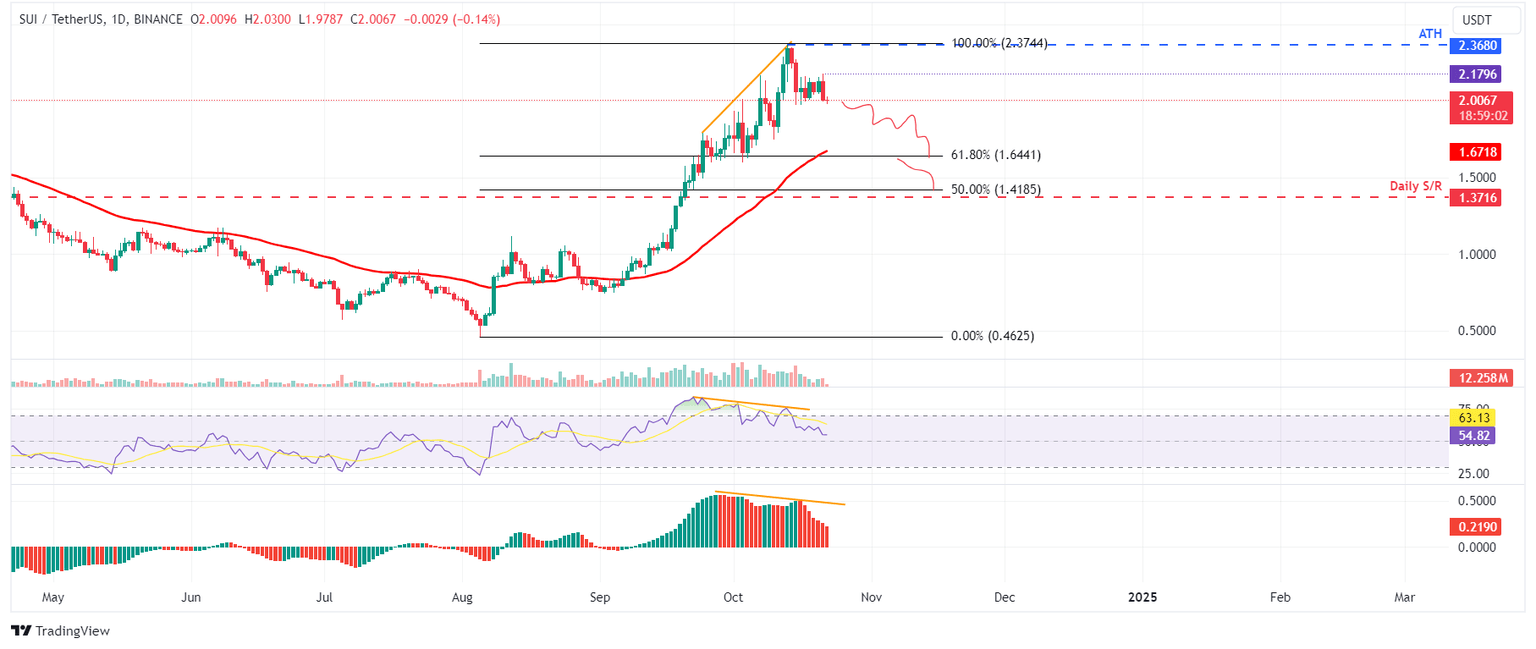Click the Nov marker on the time axis
The width and height of the screenshot is (1536, 649).
(x=869, y=597)
